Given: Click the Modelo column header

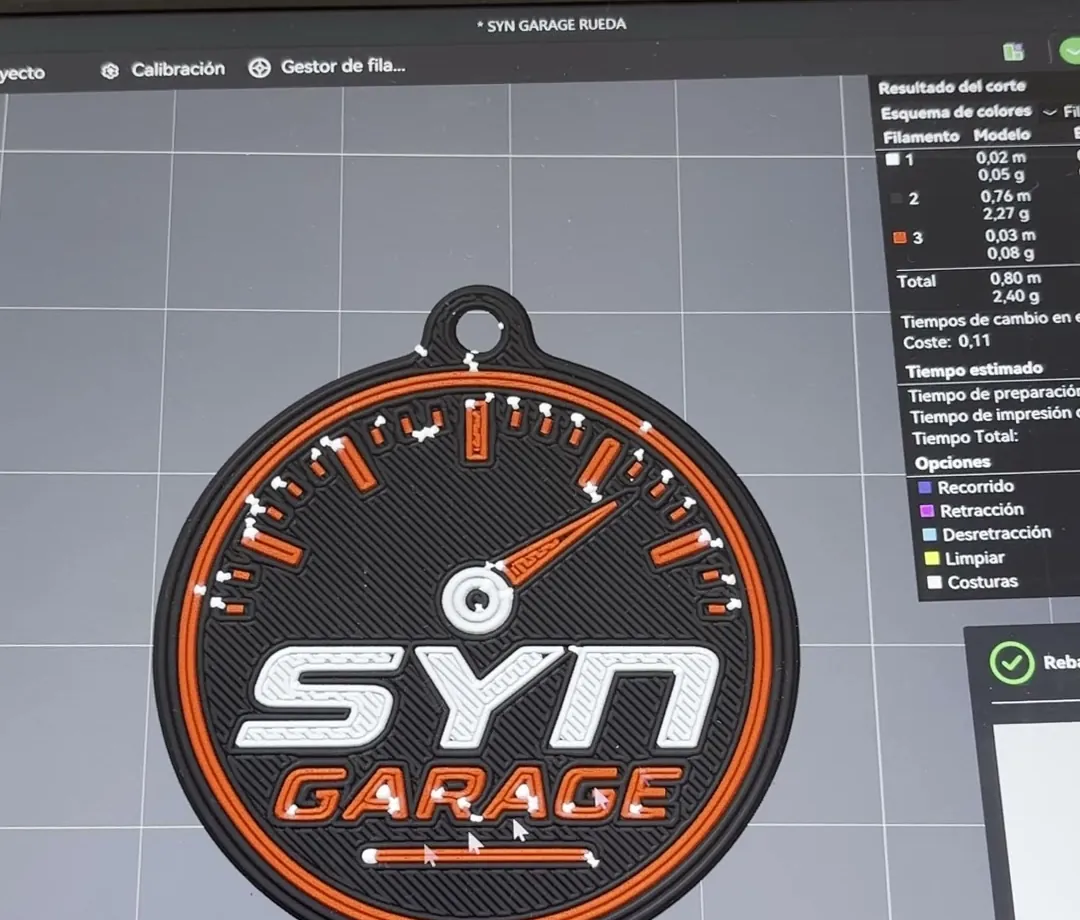Looking at the screenshot, I should 1002,134.
